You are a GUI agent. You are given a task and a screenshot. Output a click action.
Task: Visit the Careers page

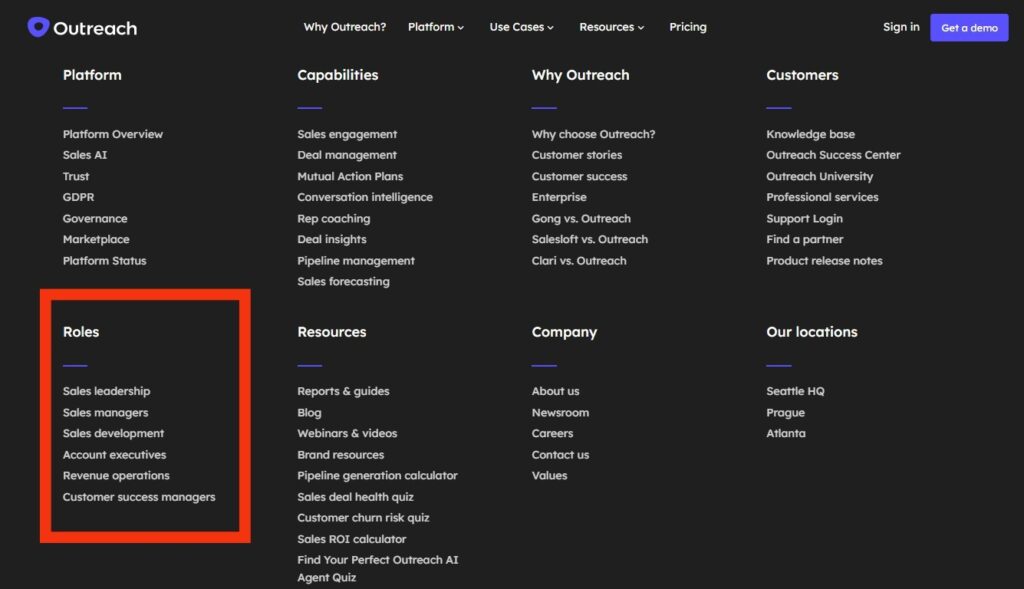[x=552, y=434]
